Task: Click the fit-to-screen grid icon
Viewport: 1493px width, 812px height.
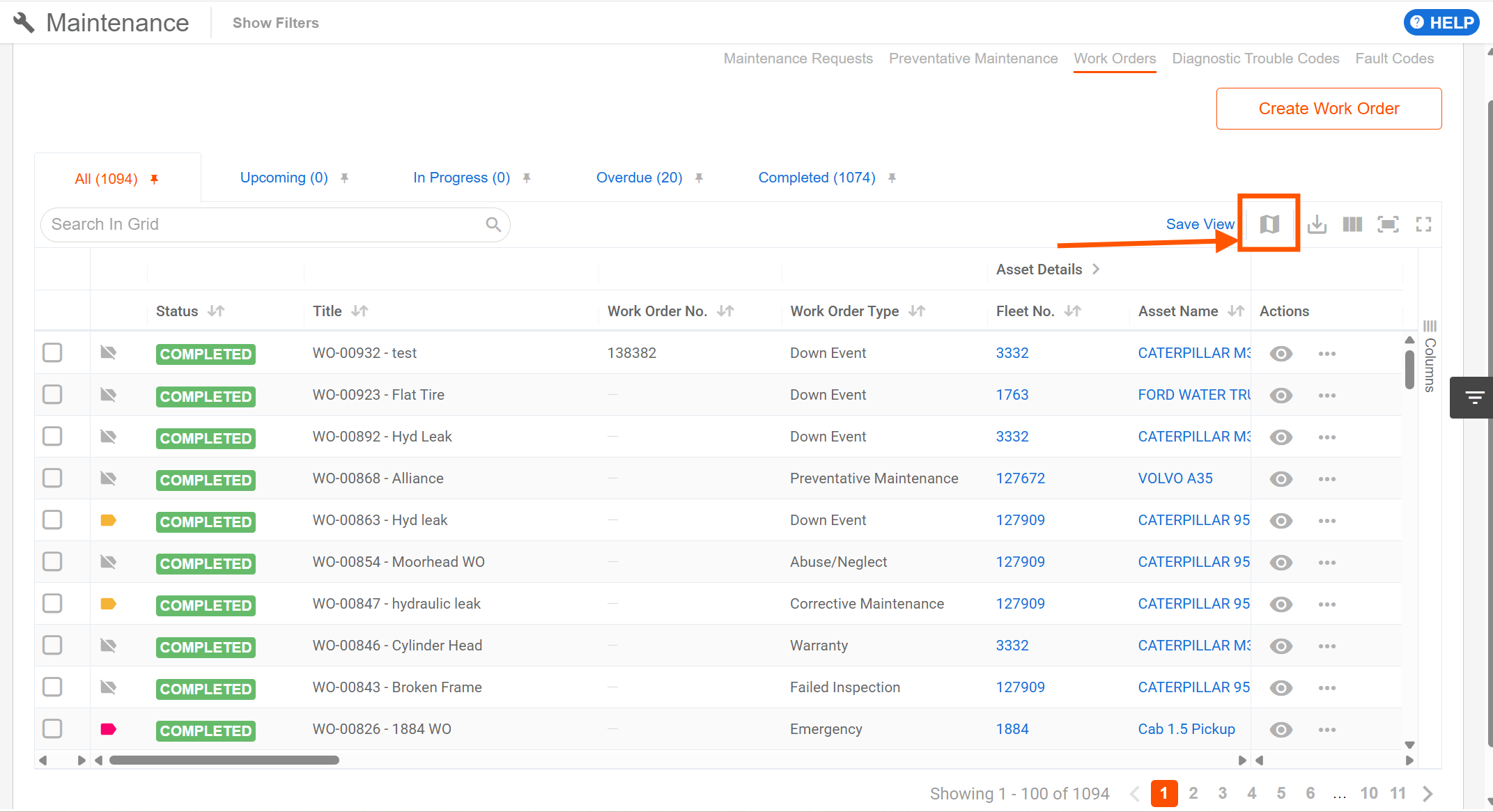Action: (x=1388, y=224)
